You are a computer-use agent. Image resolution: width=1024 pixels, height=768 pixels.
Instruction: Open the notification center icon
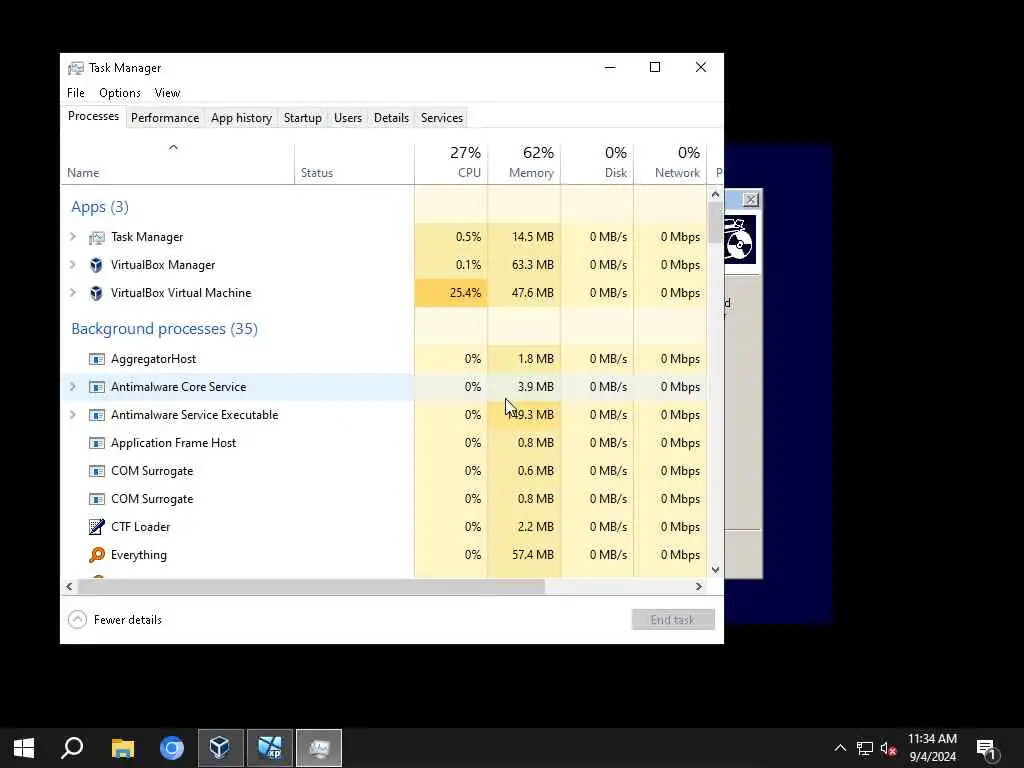(987, 749)
